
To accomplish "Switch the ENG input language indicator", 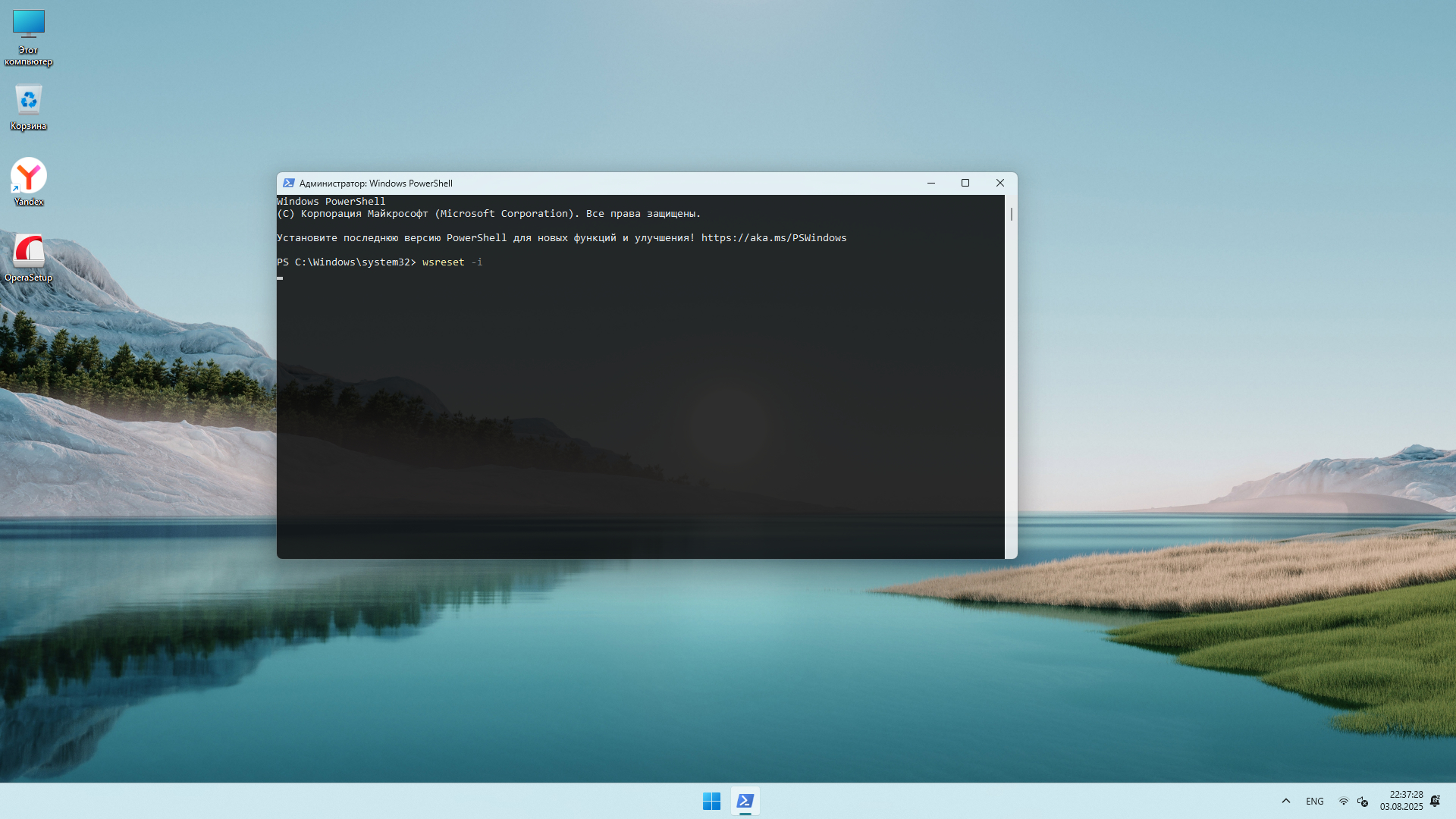I will tap(1315, 802).
